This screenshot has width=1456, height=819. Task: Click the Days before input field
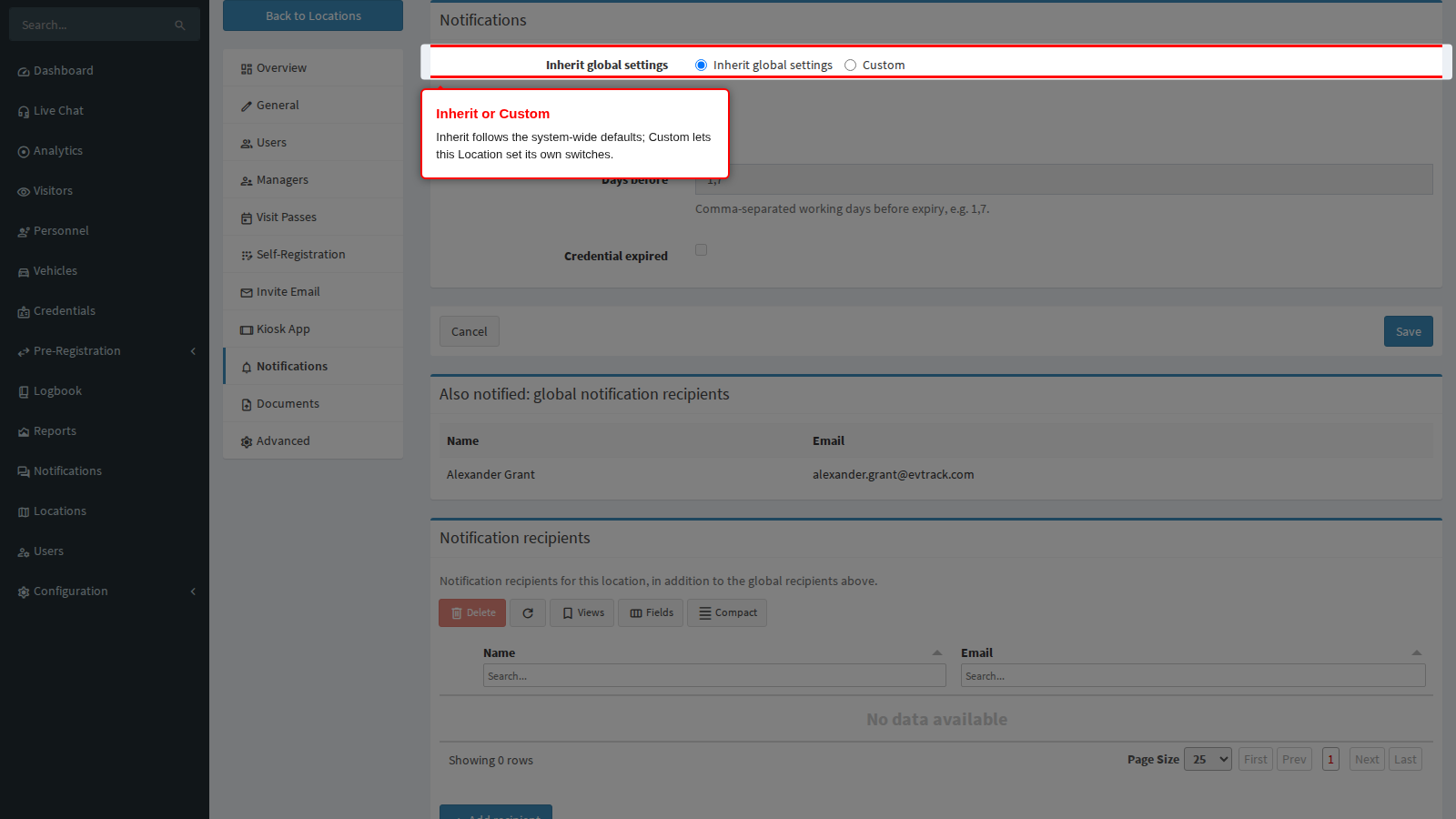[x=1064, y=180]
